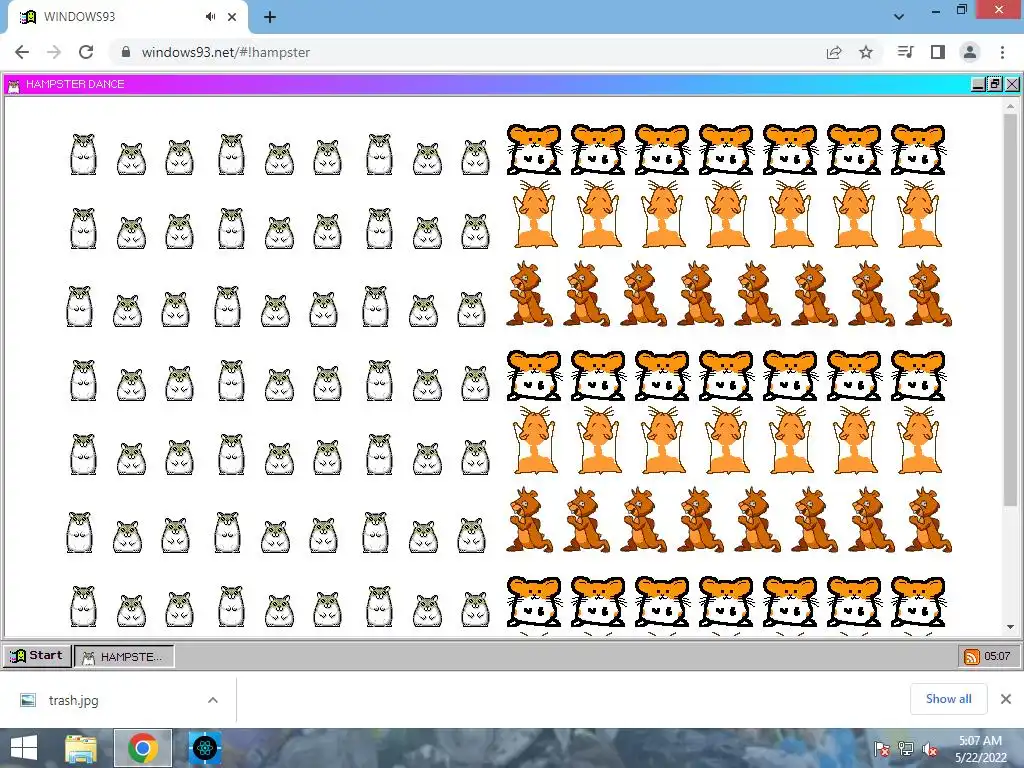
Task: Open the tab search chevron in Chrome
Action: click(x=899, y=17)
